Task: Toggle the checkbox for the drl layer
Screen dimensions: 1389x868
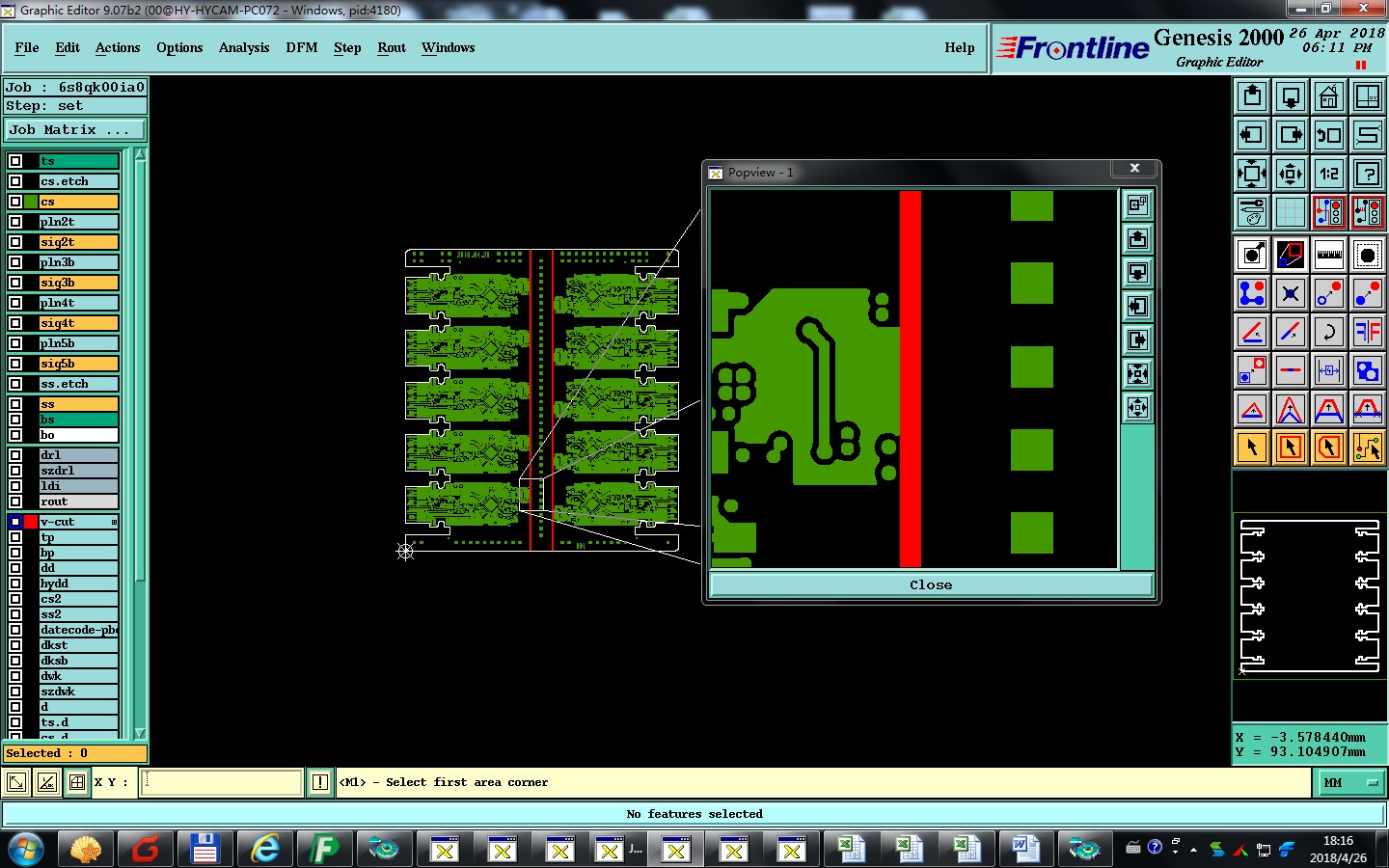Action: (x=15, y=455)
